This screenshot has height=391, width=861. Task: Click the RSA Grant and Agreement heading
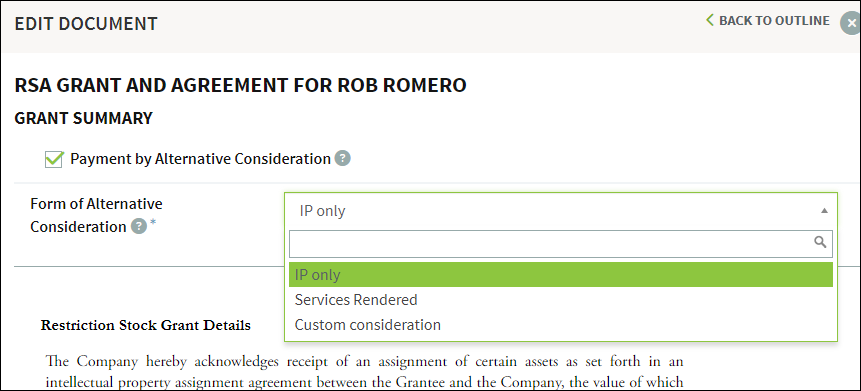[x=241, y=85]
